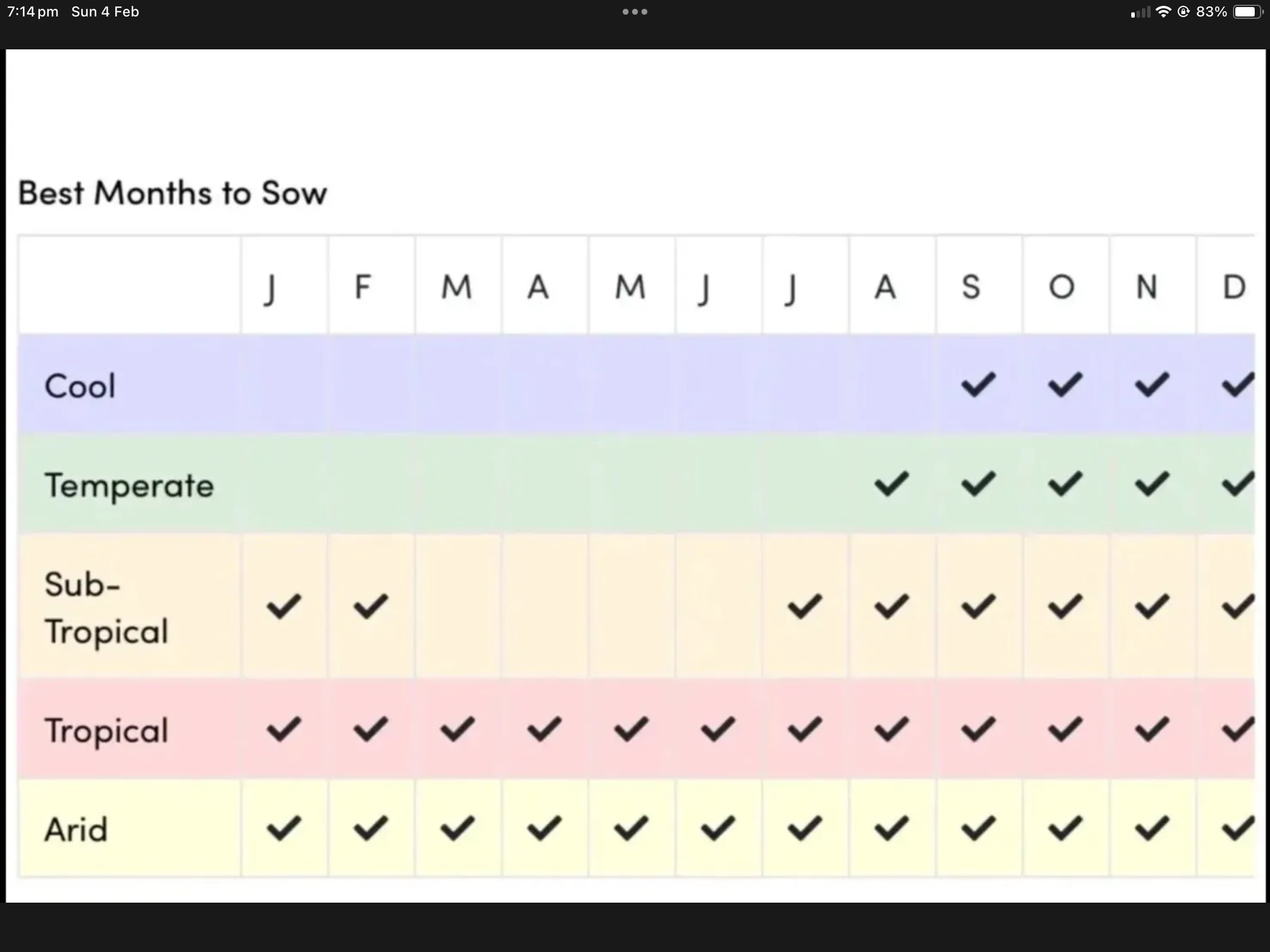
Task: Tap the Arid row November checkmark
Action: tap(1152, 828)
